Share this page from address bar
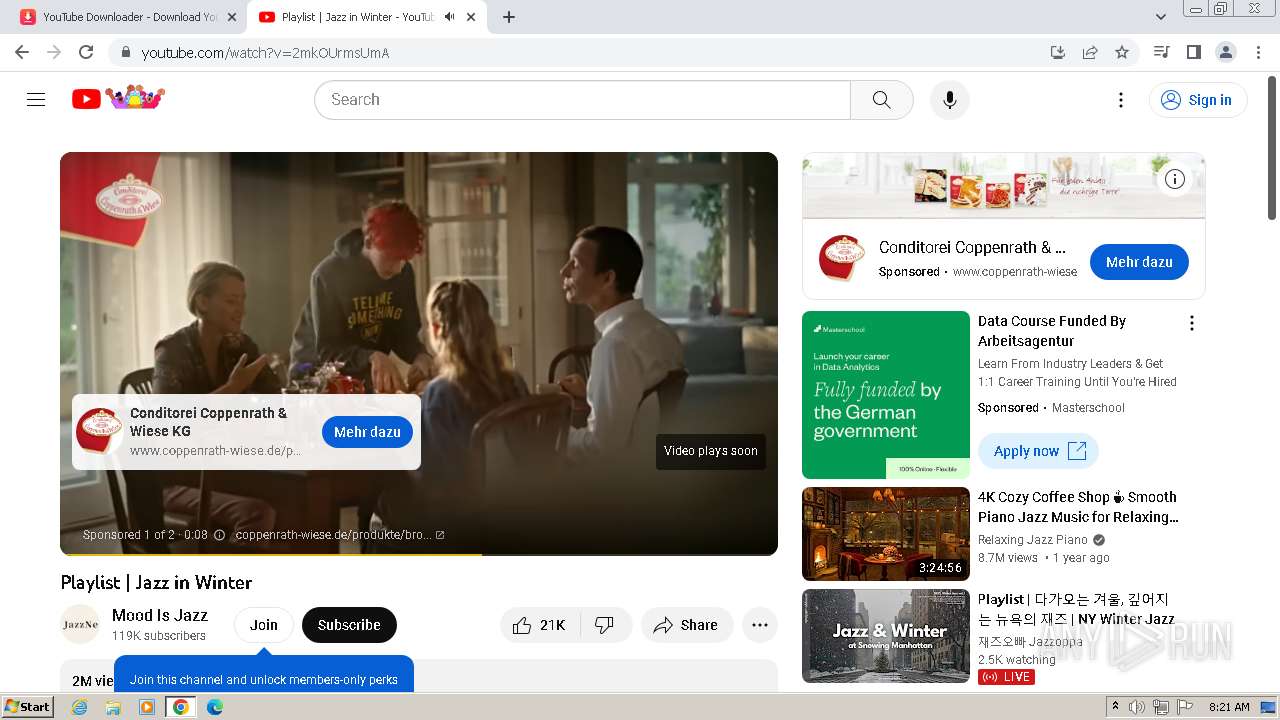1280x720 pixels. pos(1090,52)
